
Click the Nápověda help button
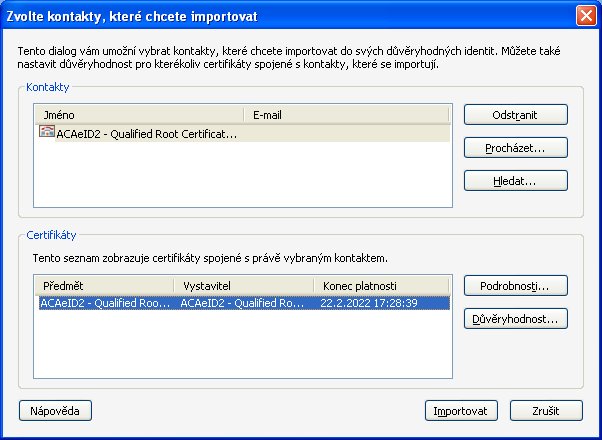point(55,411)
